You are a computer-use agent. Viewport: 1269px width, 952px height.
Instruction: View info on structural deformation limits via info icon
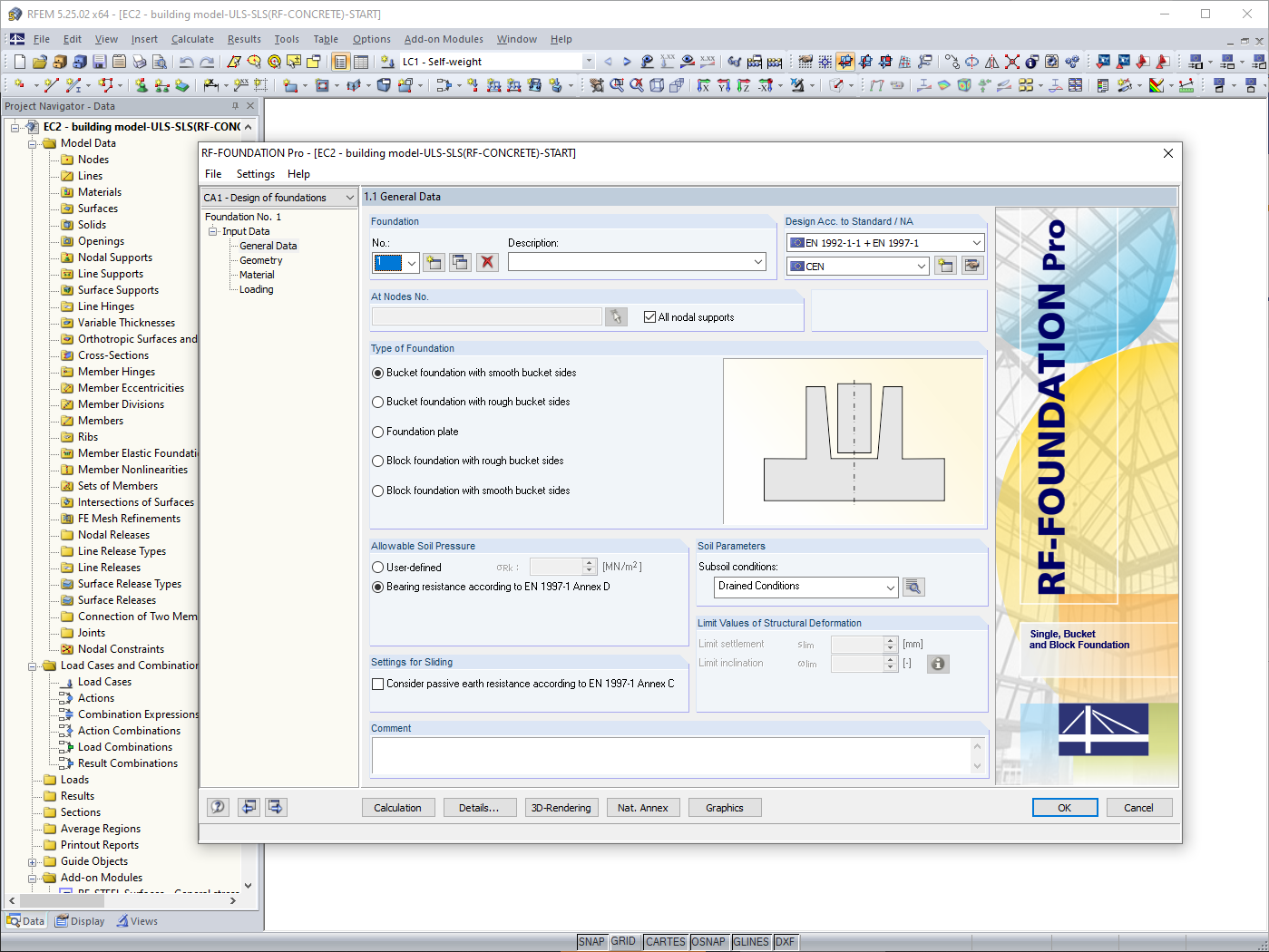(938, 664)
